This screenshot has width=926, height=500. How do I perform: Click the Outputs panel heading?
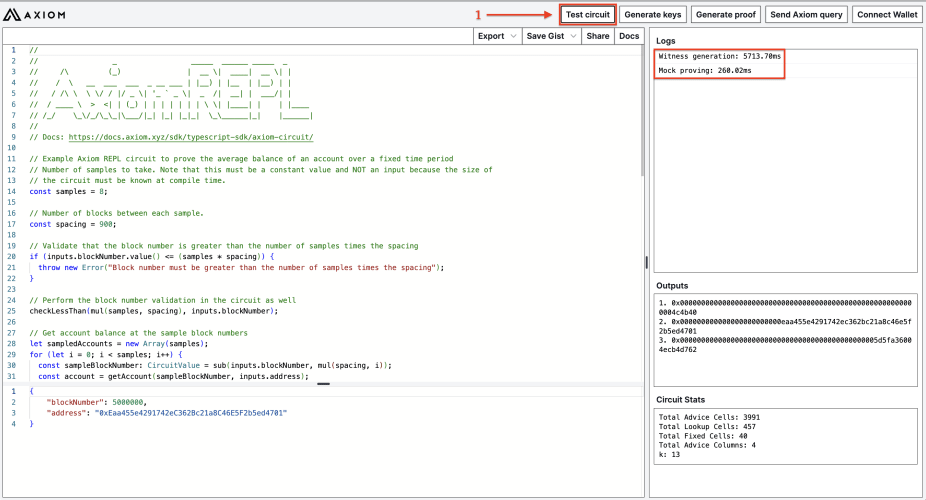[672, 285]
